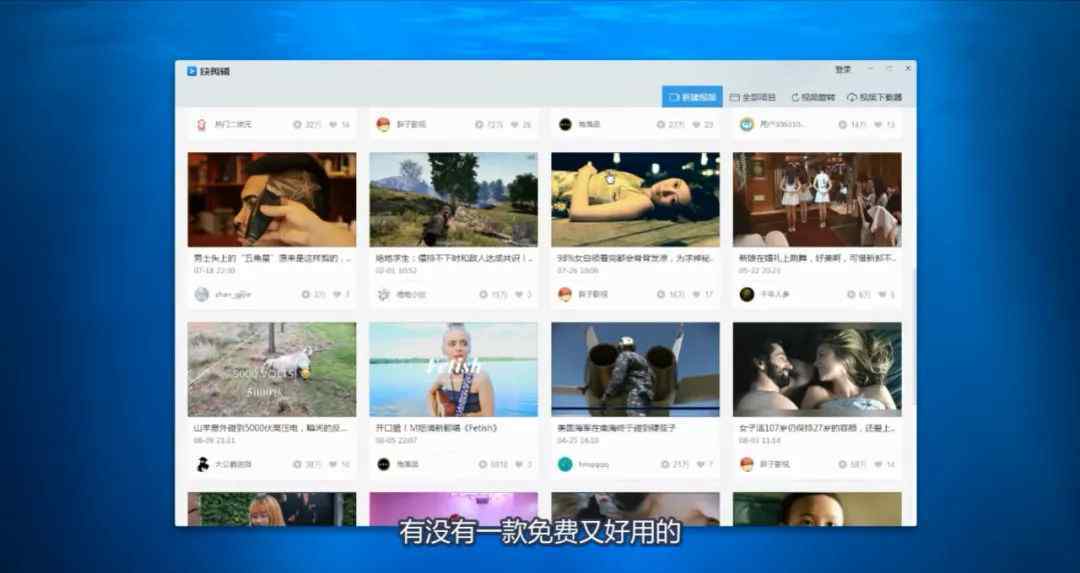The width and height of the screenshot is (1080, 573).
Task: Open the goat in field thumbnail
Action: [272, 369]
